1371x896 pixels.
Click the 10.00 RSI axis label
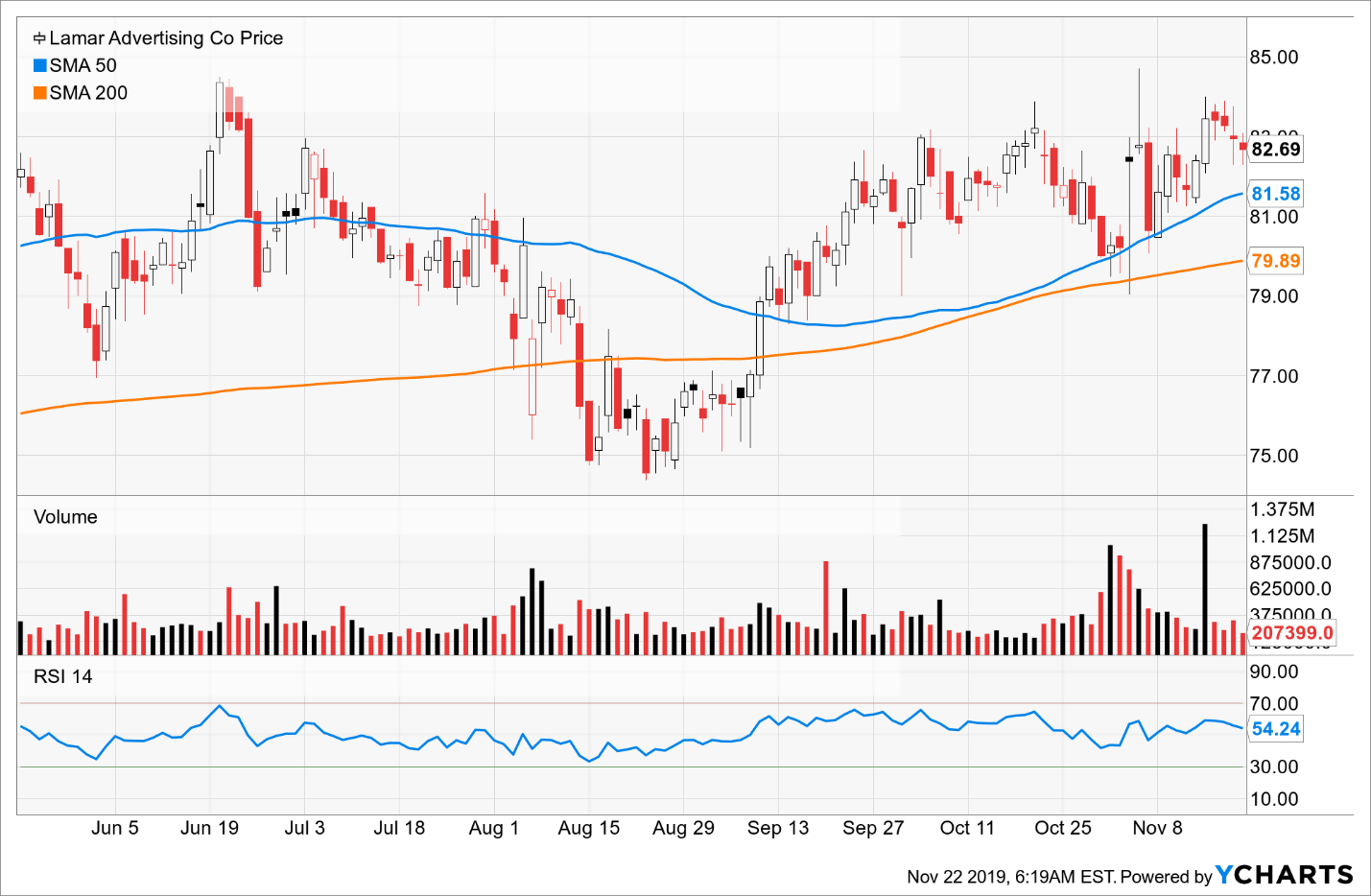(x=1274, y=799)
